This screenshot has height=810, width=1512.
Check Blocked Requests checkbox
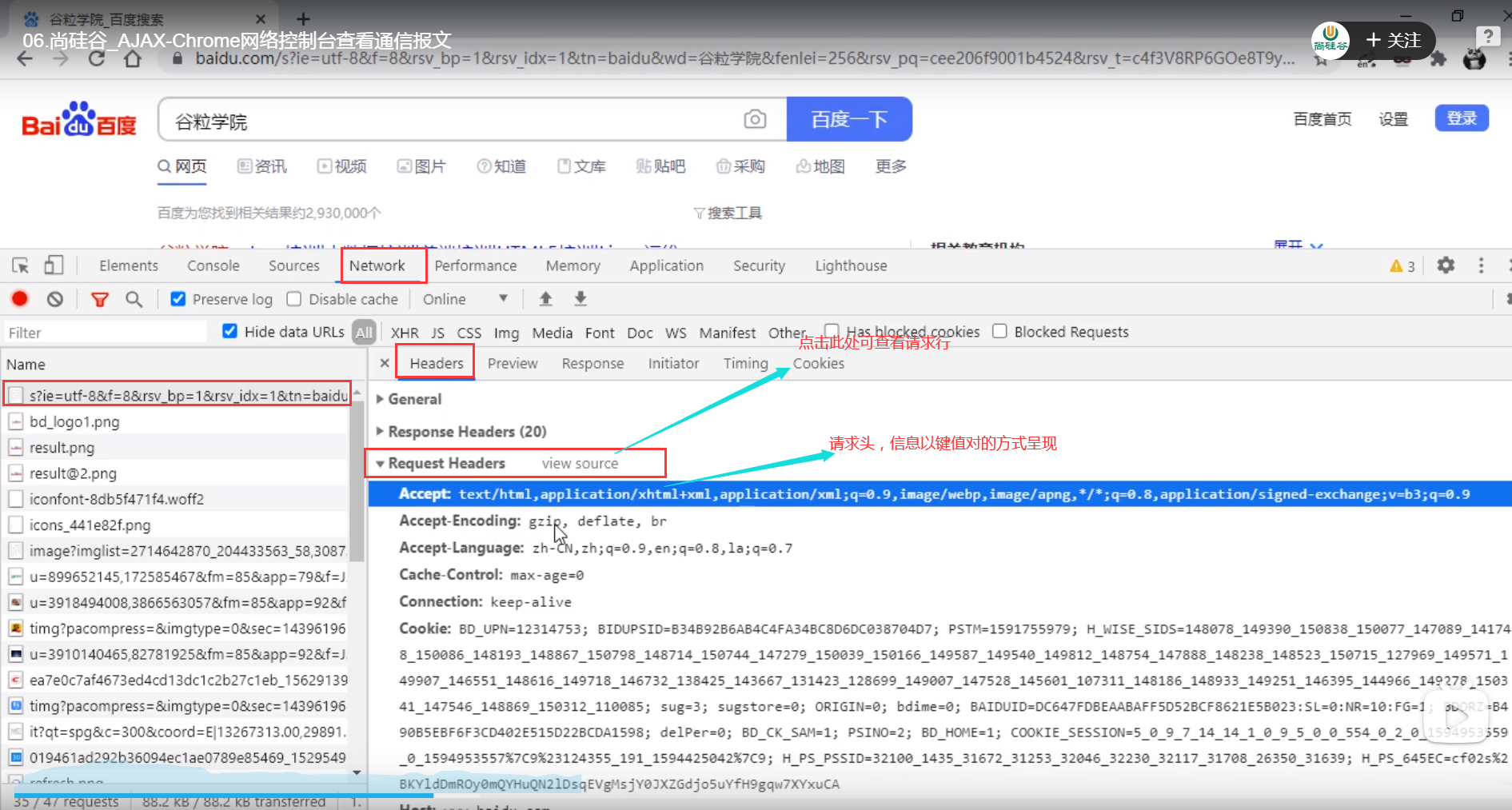point(999,331)
